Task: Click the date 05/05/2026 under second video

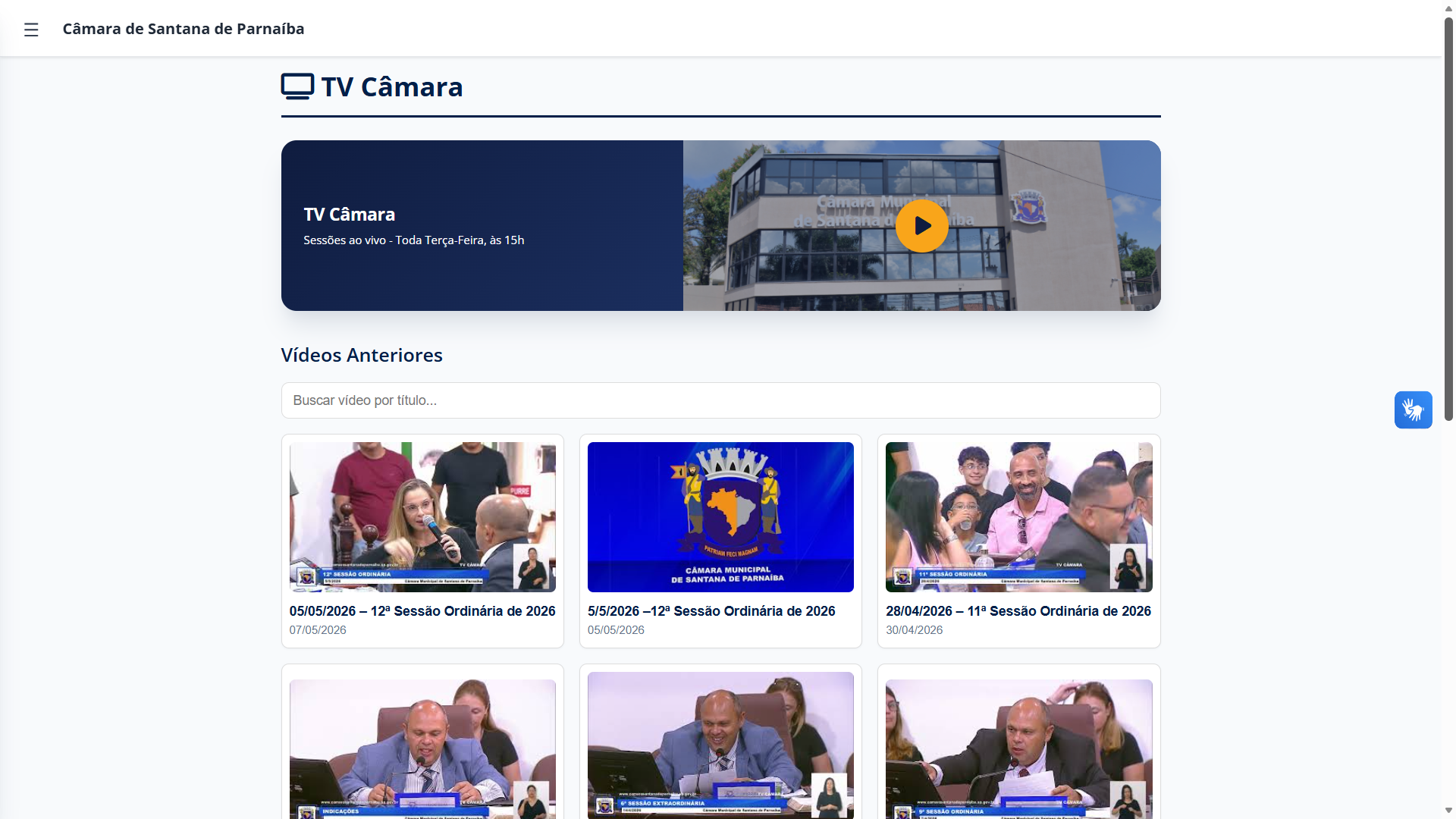Action: [x=616, y=630]
